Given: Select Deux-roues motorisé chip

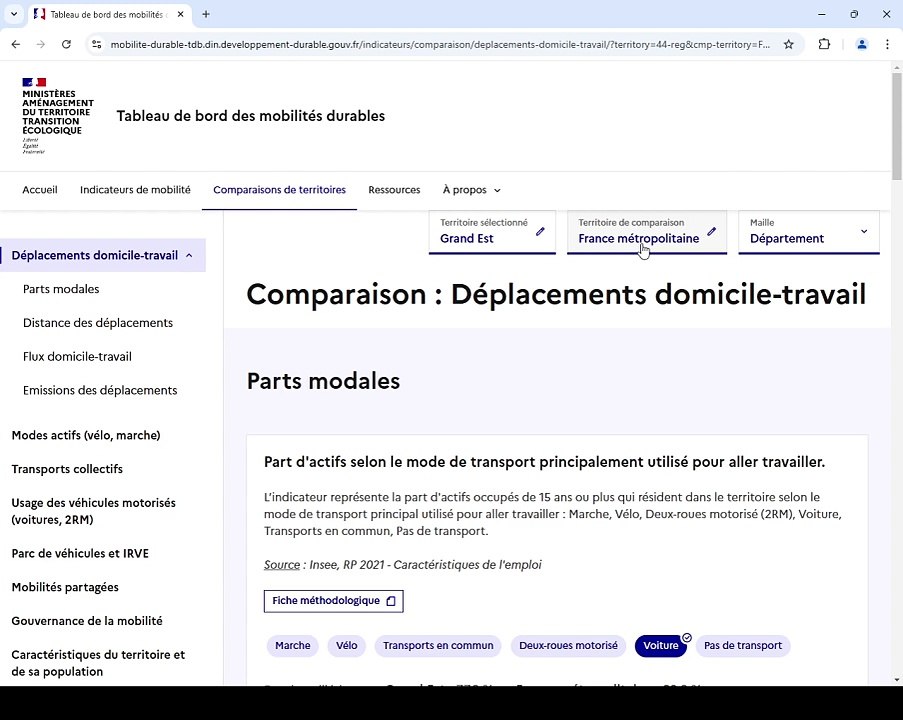Looking at the screenshot, I should (568, 646).
